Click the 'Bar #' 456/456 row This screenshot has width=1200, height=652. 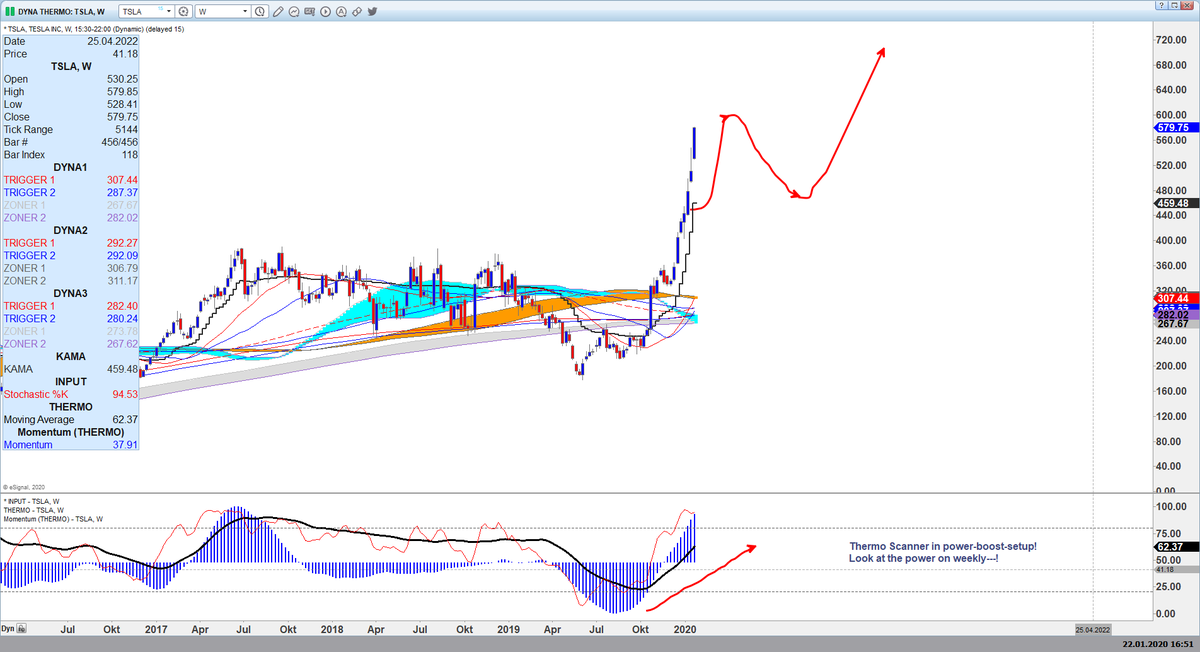pos(70,142)
